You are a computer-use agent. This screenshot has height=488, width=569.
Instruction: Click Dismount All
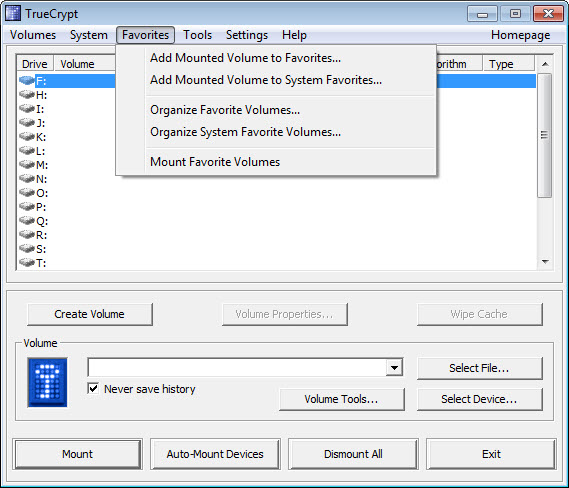353,454
